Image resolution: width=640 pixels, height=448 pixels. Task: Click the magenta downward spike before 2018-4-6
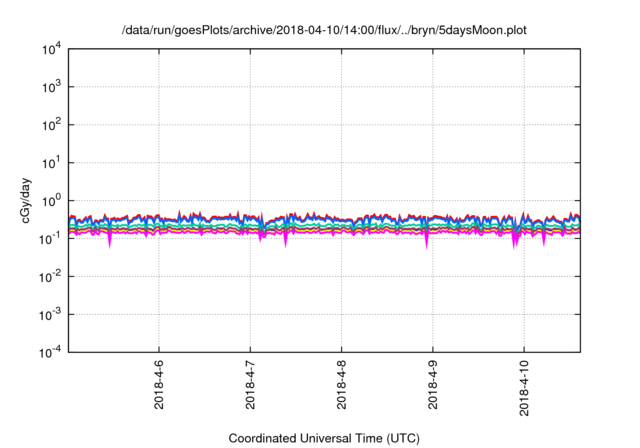(110, 240)
